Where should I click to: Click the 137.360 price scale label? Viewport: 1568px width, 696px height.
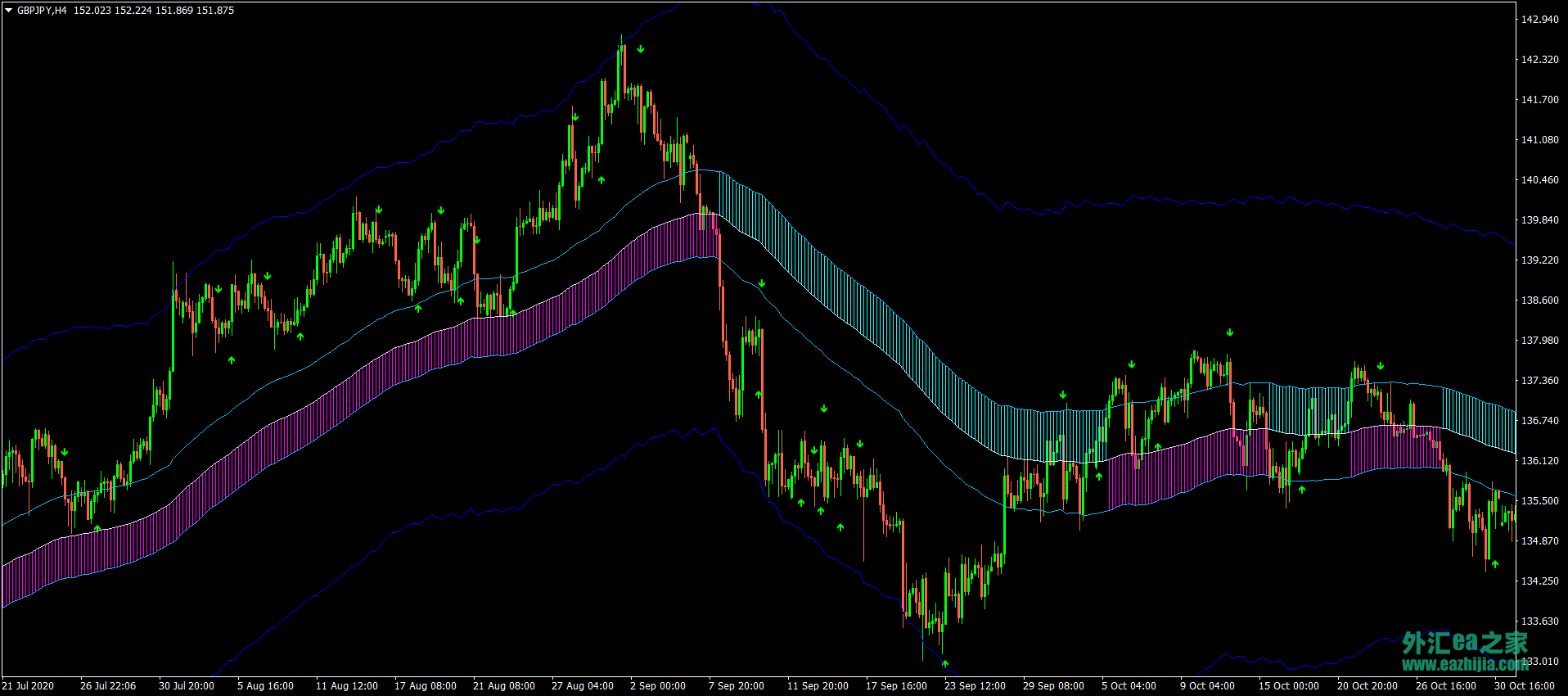tap(1539, 380)
